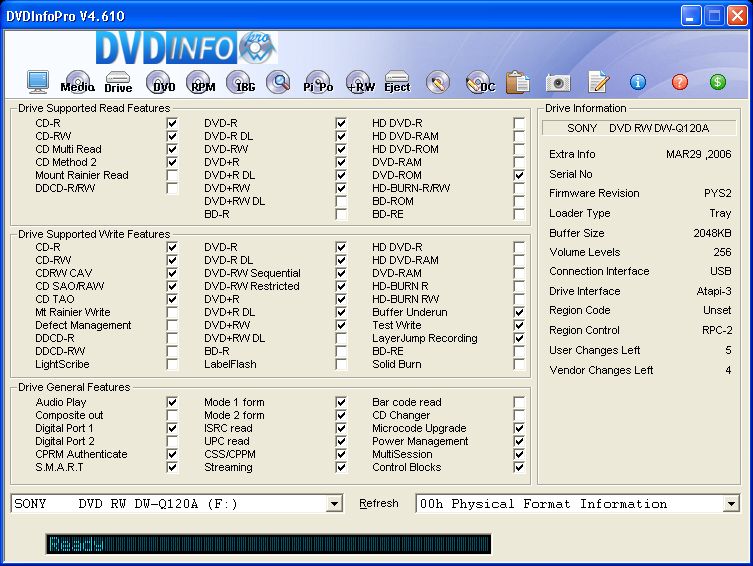Click the Volume Levels 256 value
753x566 pixels.
click(722, 253)
